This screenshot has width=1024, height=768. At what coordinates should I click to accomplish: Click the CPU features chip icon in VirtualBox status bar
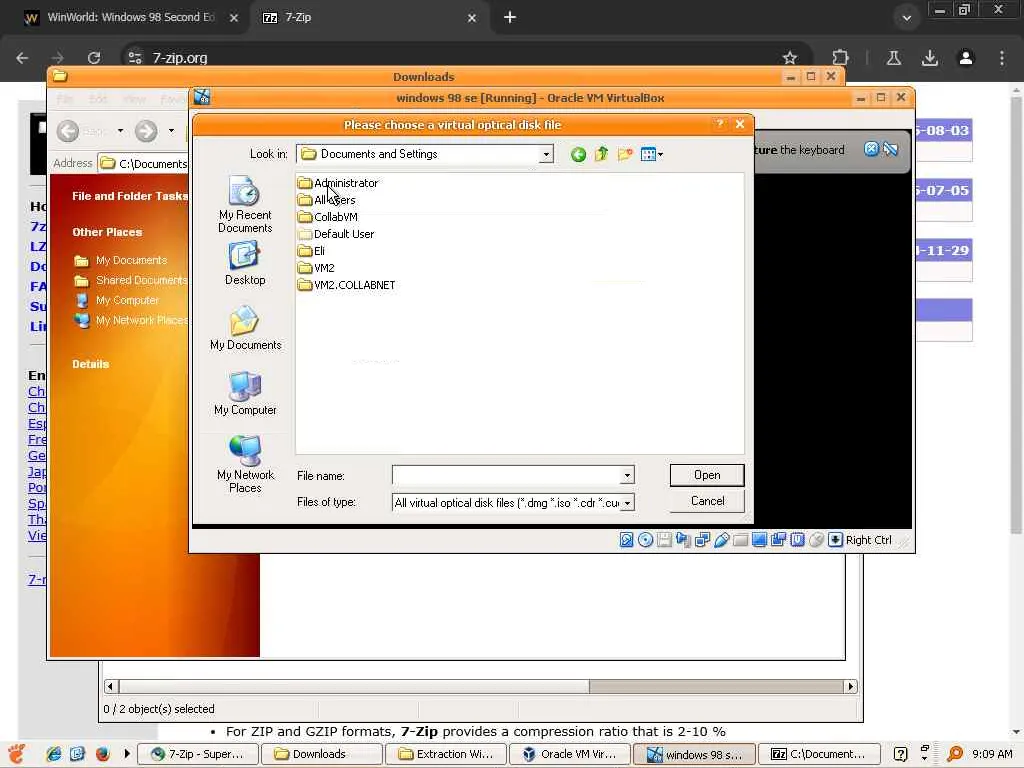point(797,539)
